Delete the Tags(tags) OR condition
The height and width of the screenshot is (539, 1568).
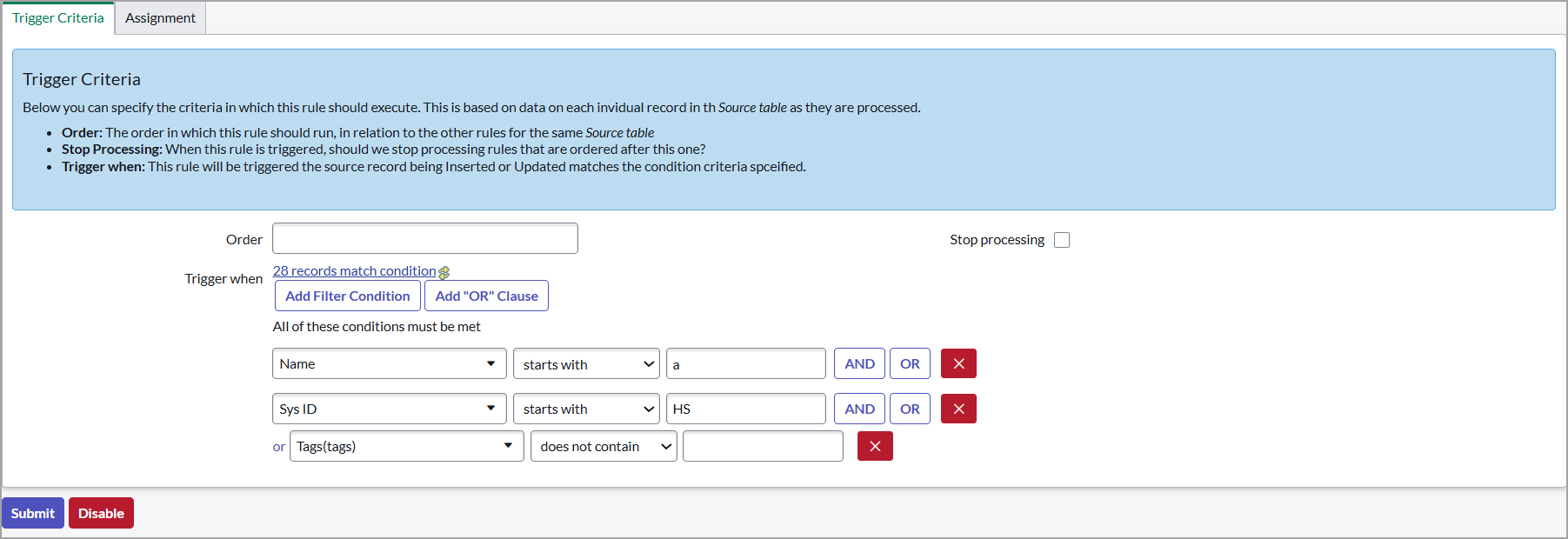[x=875, y=446]
